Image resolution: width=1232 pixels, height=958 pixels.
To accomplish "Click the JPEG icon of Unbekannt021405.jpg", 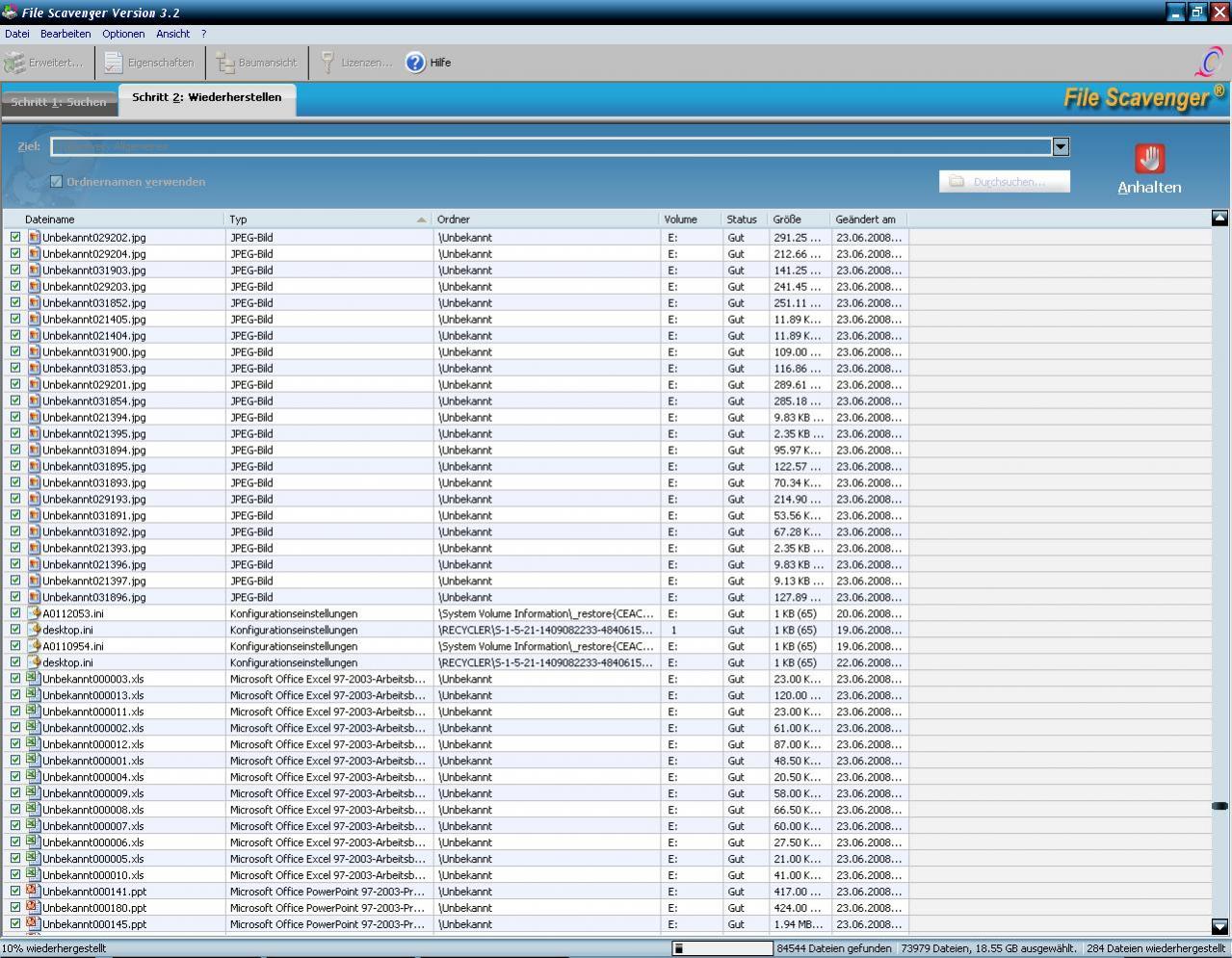I will coord(34,319).
